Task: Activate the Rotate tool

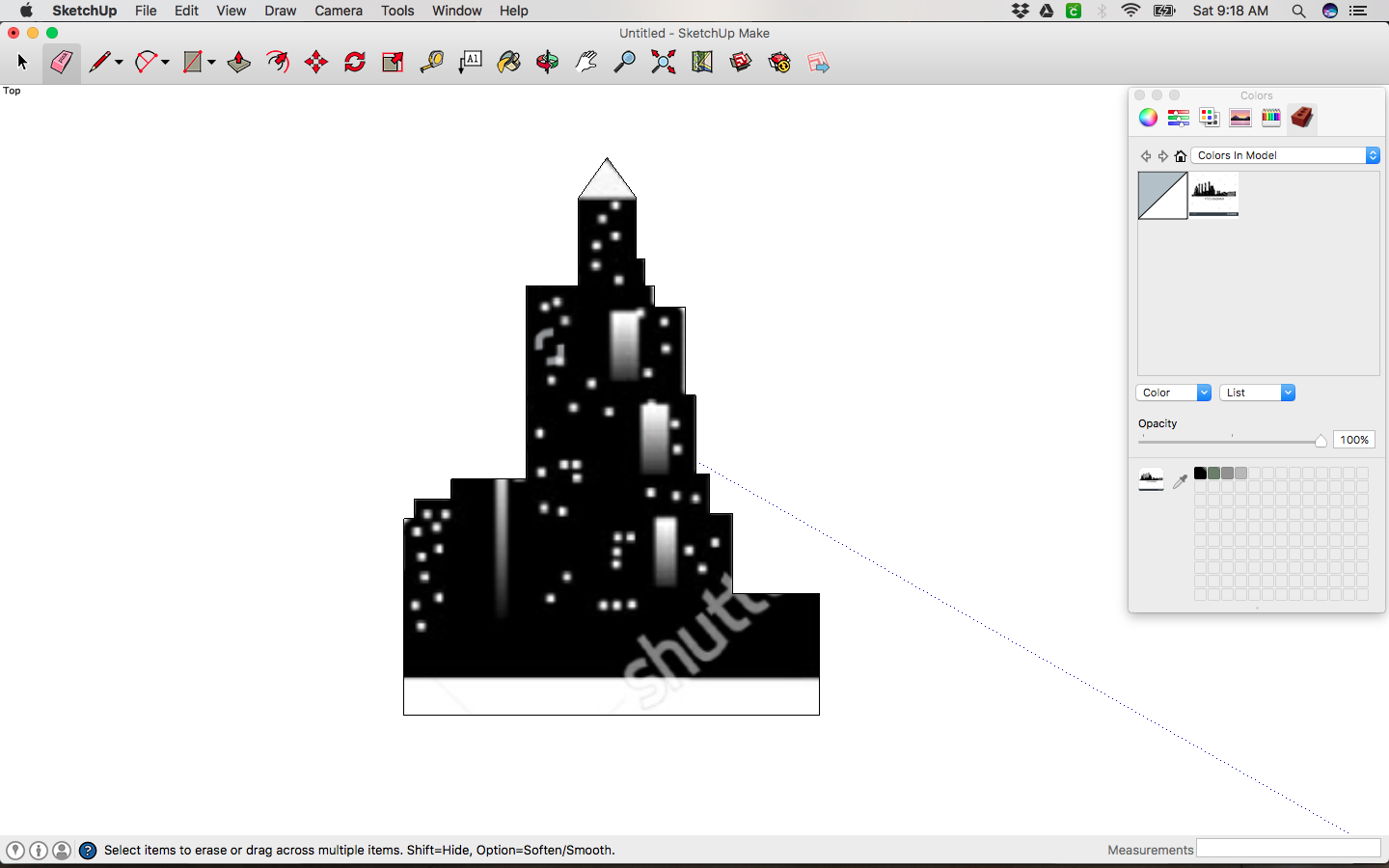Action: coord(355,63)
